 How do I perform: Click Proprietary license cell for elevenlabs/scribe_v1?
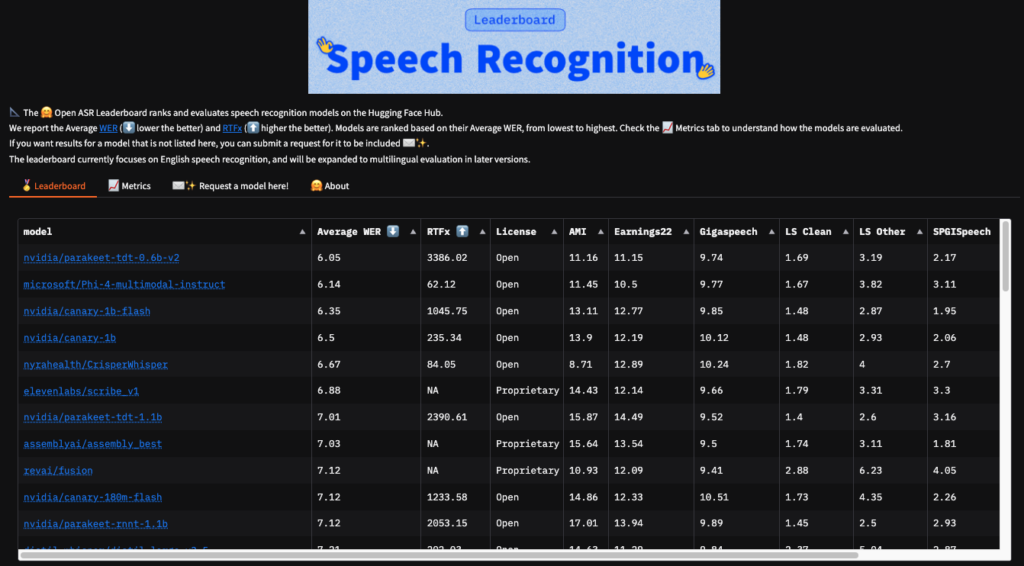527,391
